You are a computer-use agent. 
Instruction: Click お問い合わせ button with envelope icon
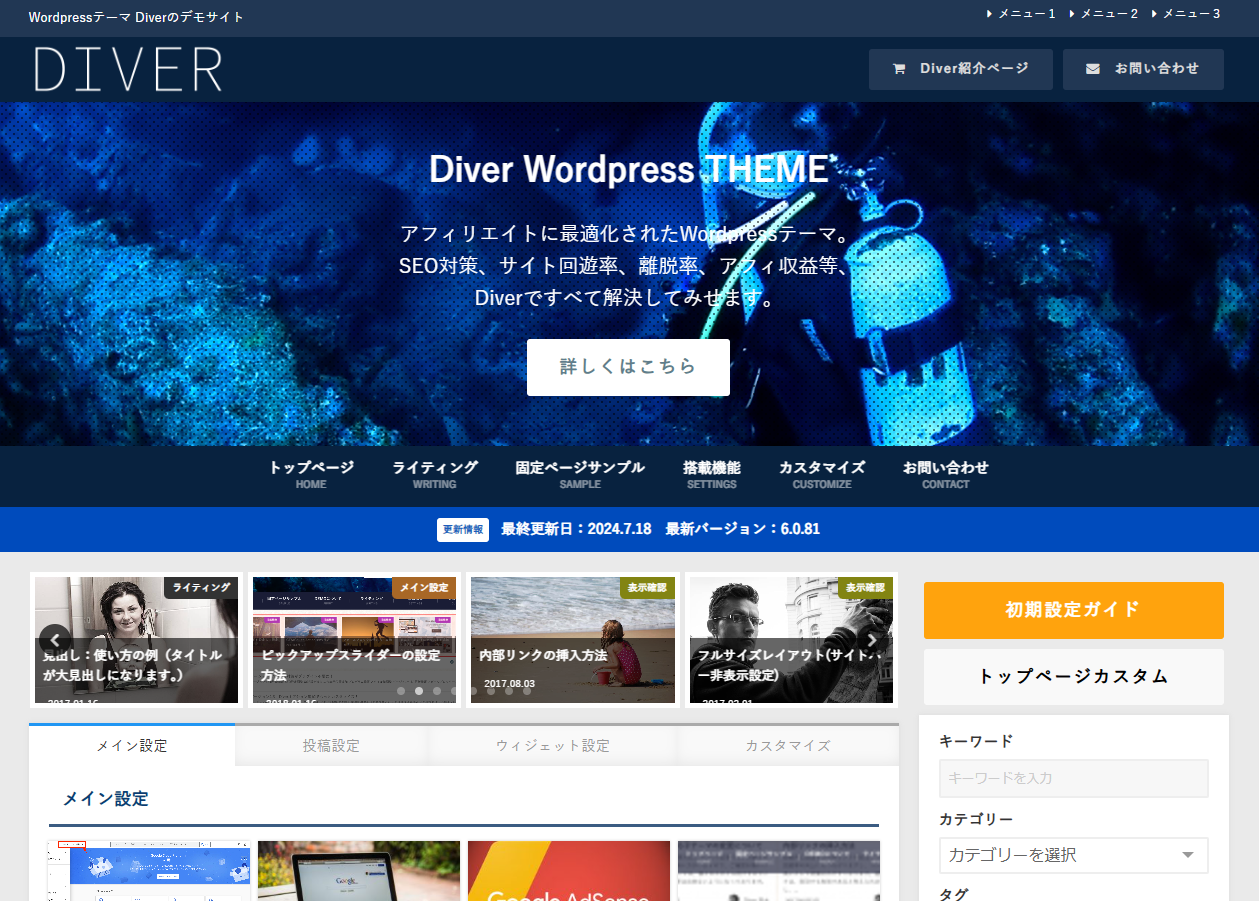pos(1143,69)
